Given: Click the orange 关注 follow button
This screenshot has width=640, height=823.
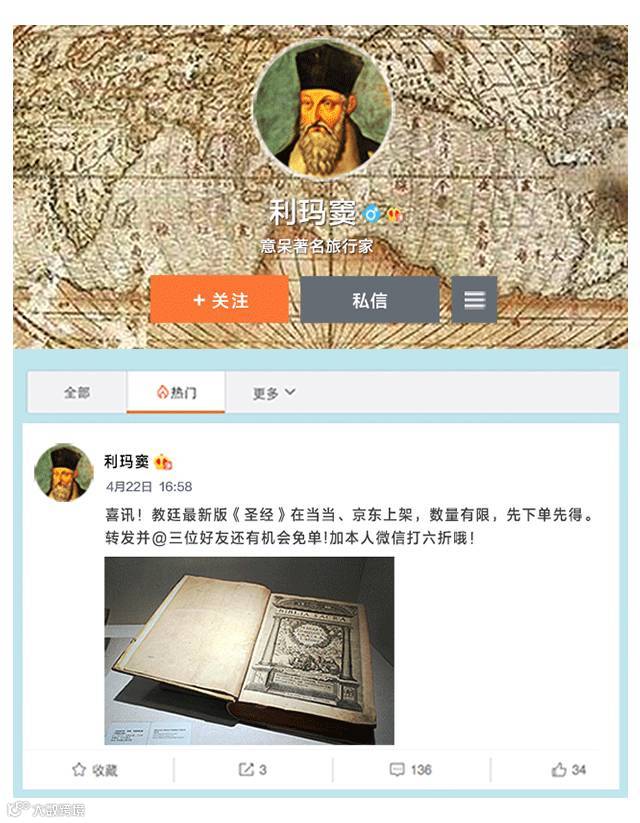Looking at the screenshot, I should point(219,299).
